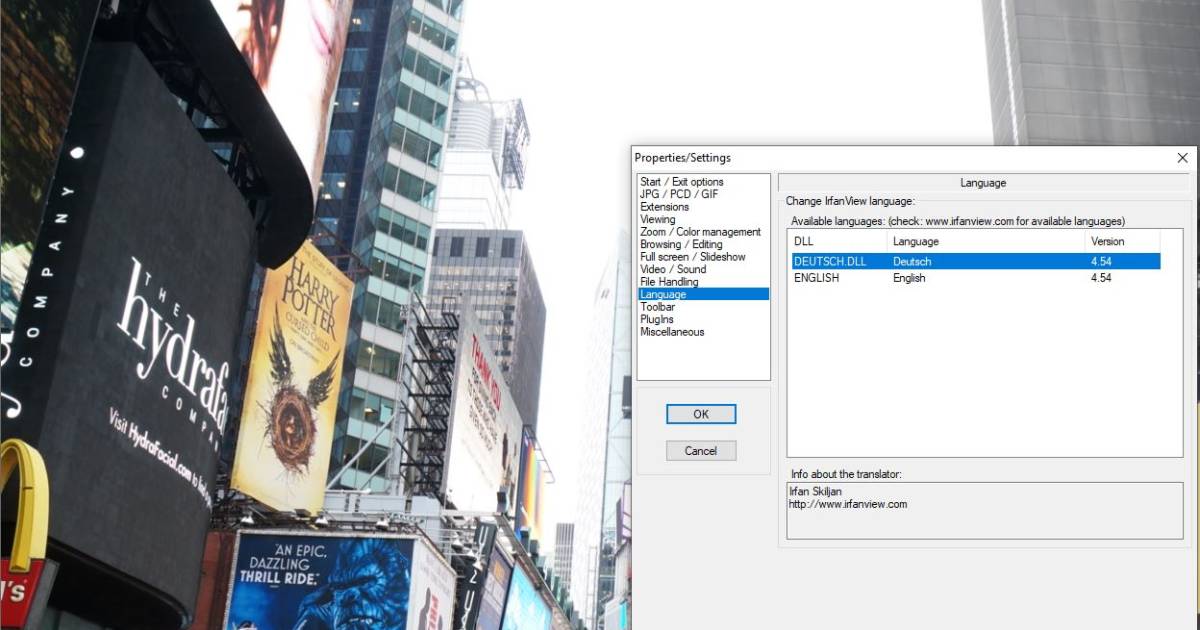Click version 4.54 in the English row

coord(1101,278)
